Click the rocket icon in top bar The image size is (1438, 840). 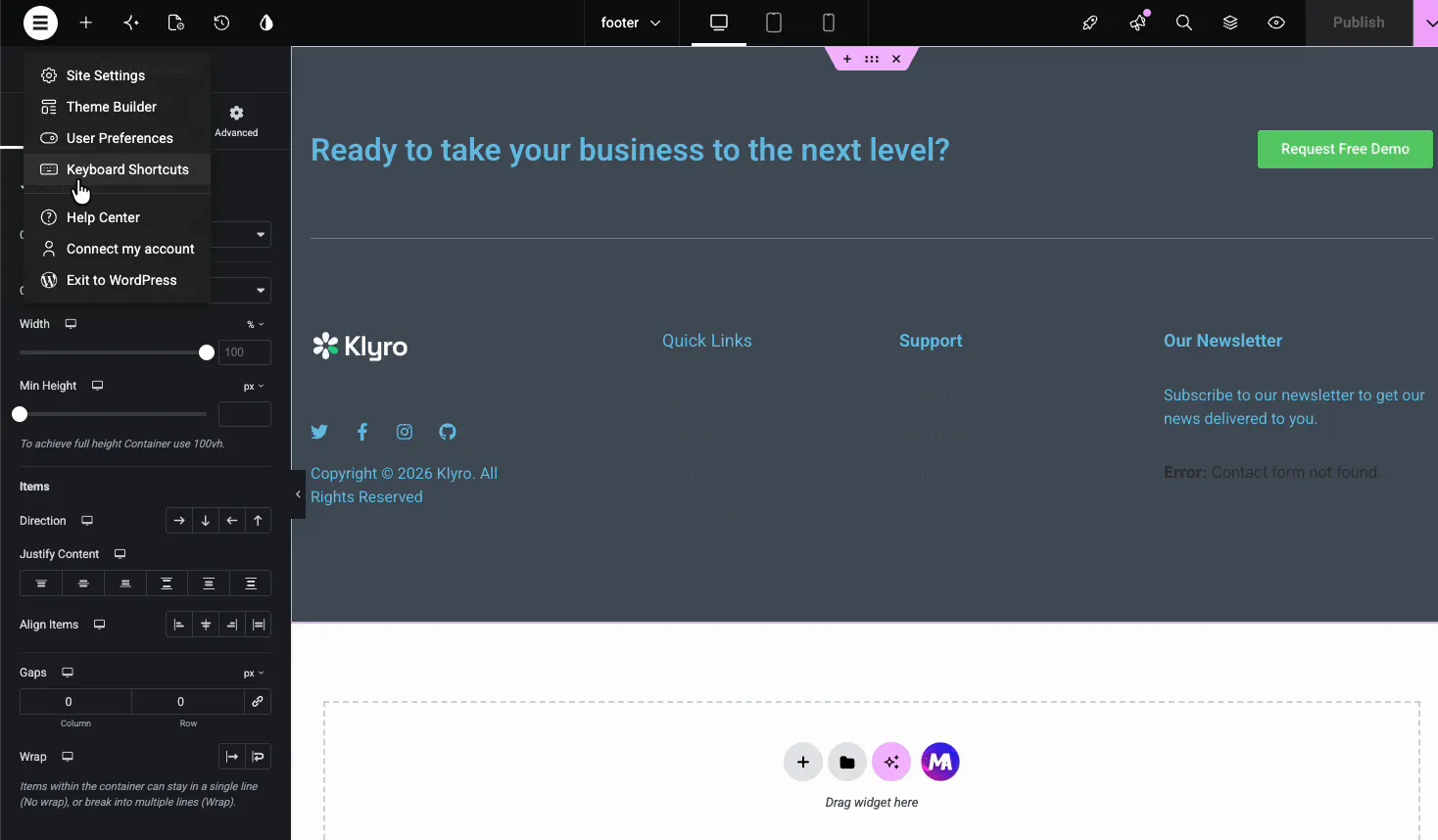point(1090,23)
